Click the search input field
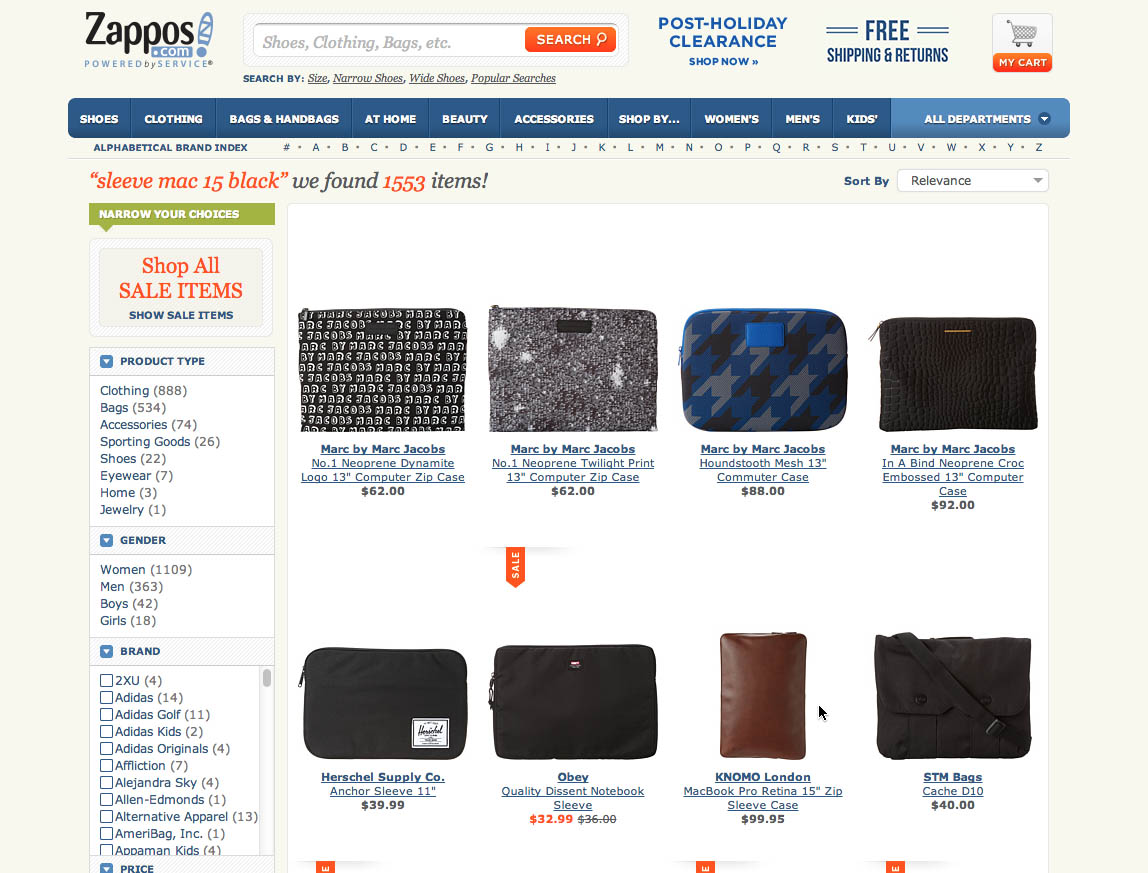The image size is (1148, 873). (x=390, y=42)
